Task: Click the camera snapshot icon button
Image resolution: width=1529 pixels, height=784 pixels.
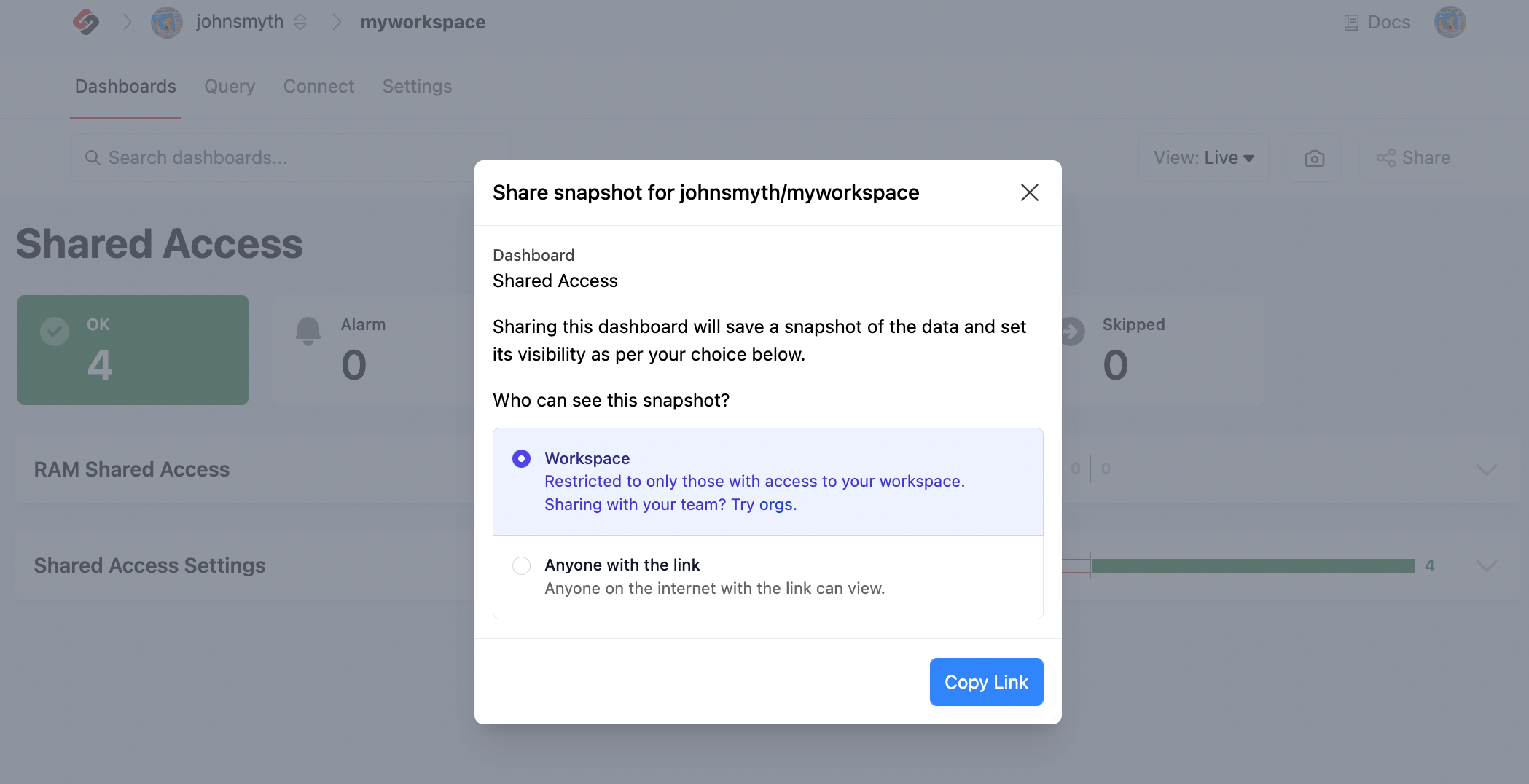Action: pyautogui.click(x=1314, y=158)
